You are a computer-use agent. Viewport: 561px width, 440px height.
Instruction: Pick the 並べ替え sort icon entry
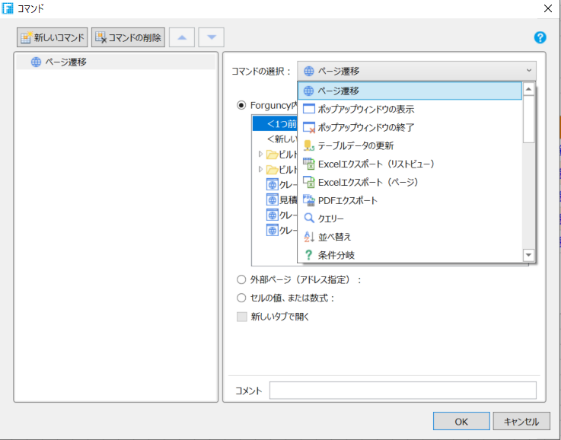[309, 236]
